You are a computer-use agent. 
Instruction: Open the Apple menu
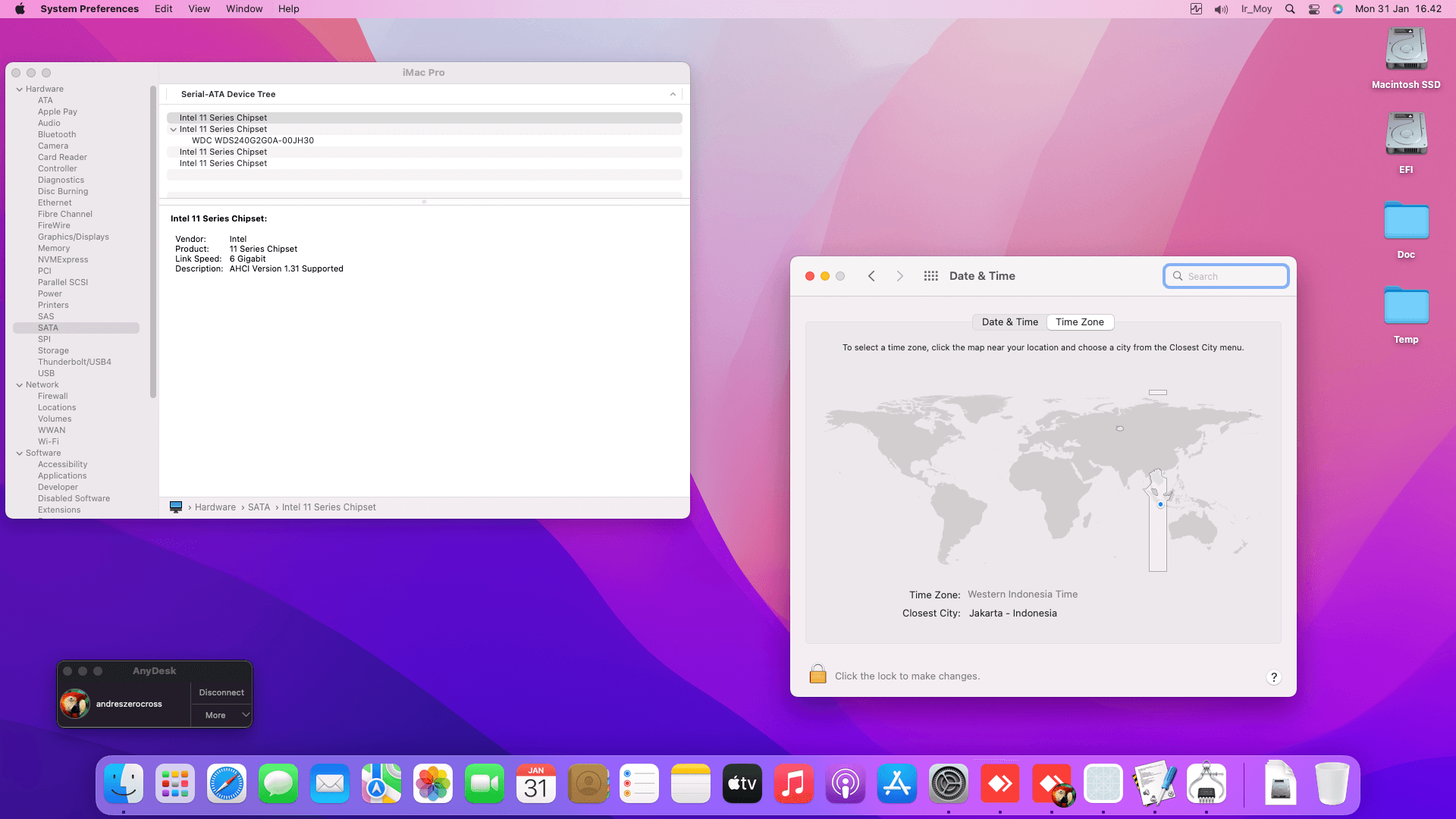pos(20,9)
